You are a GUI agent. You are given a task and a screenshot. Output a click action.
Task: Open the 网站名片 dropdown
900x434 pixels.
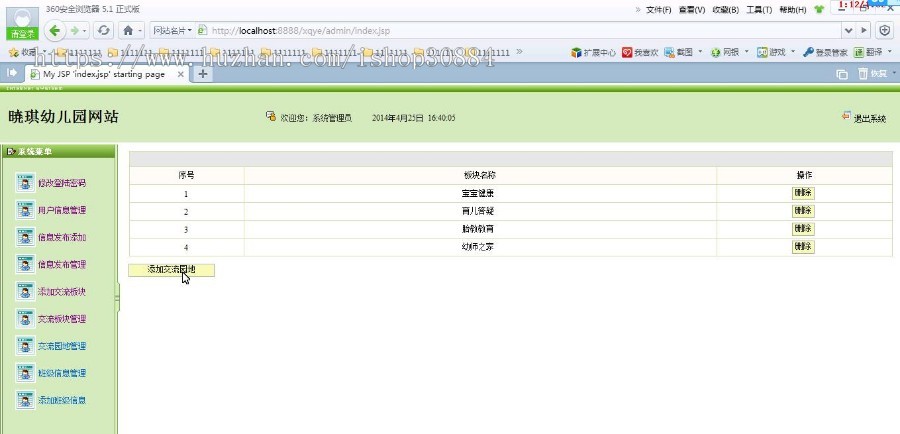[x=172, y=30]
